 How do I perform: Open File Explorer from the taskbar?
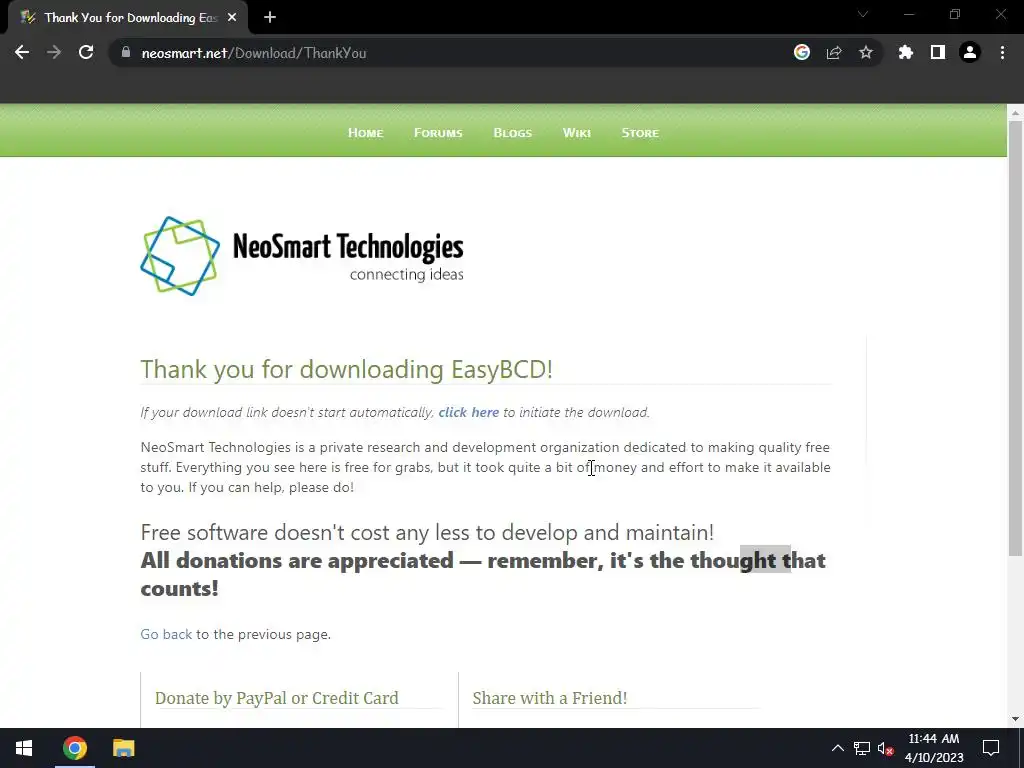click(x=123, y=748)
